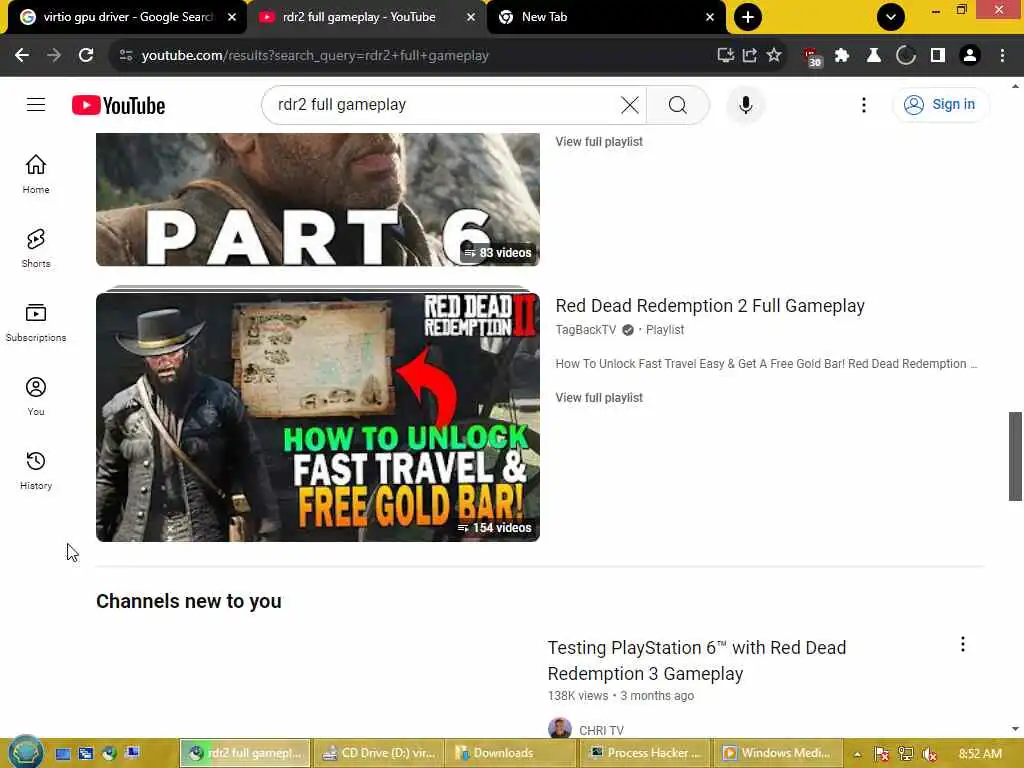
Task: Open Subscriptions in sidebar
Action: tap(36, 322)
